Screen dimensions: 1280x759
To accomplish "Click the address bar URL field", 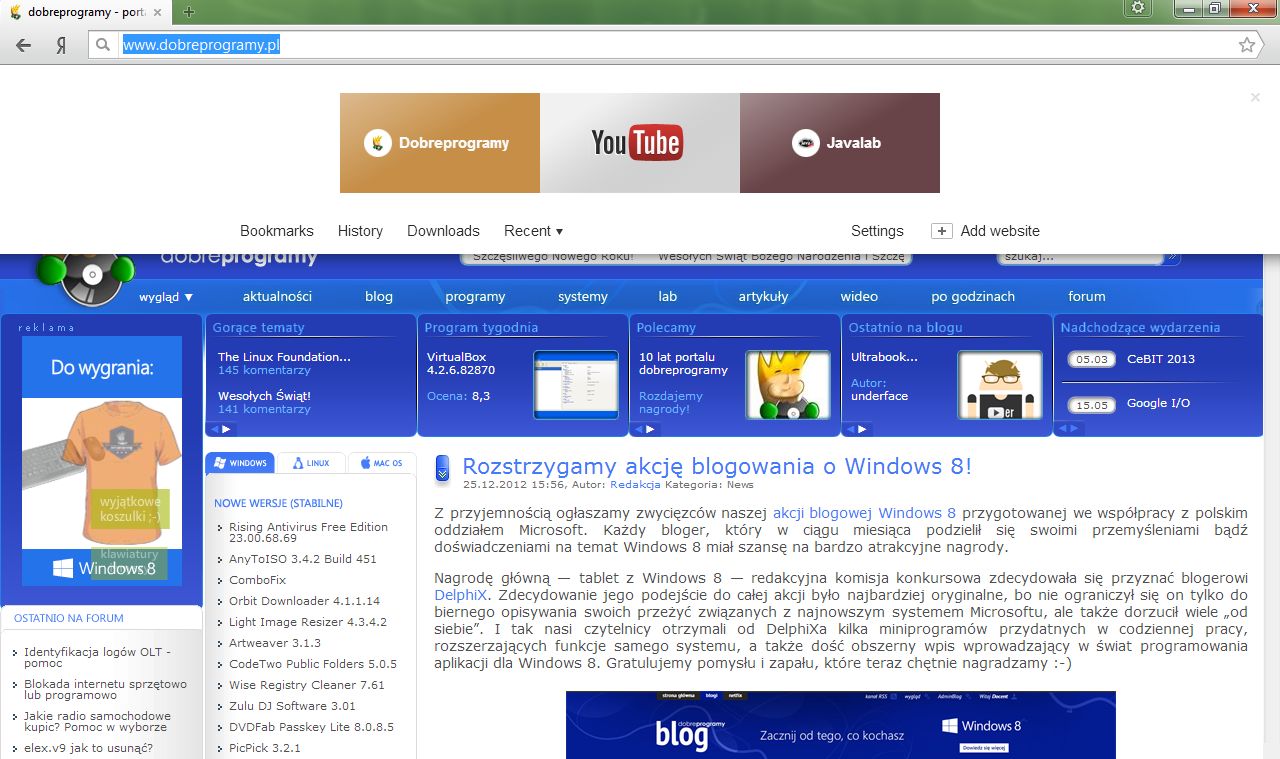I will 660,45.
